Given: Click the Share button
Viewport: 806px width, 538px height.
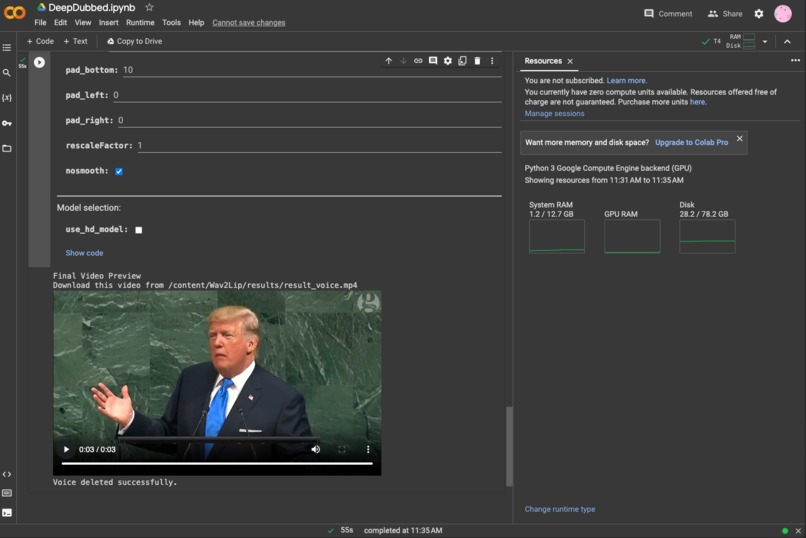Looking at the screenshot, I should click(725, 14).
